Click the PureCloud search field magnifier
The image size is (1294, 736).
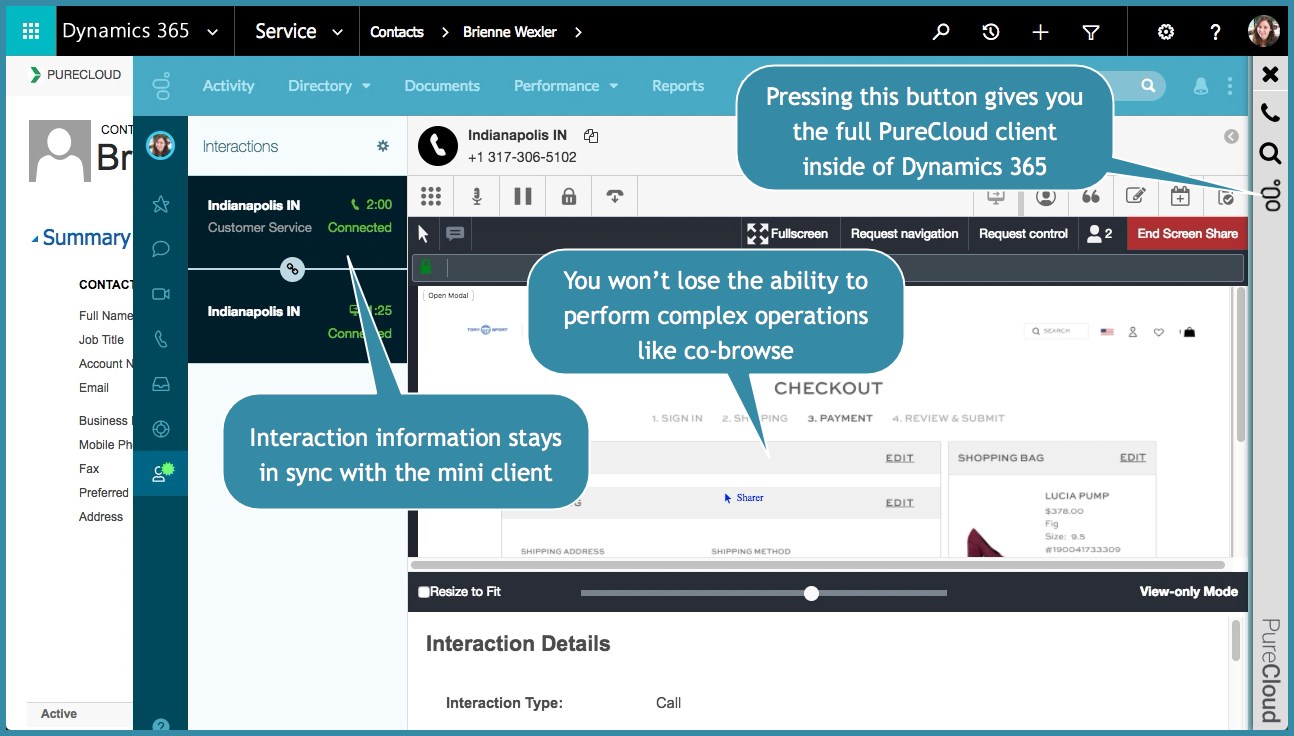[1148, 86]
